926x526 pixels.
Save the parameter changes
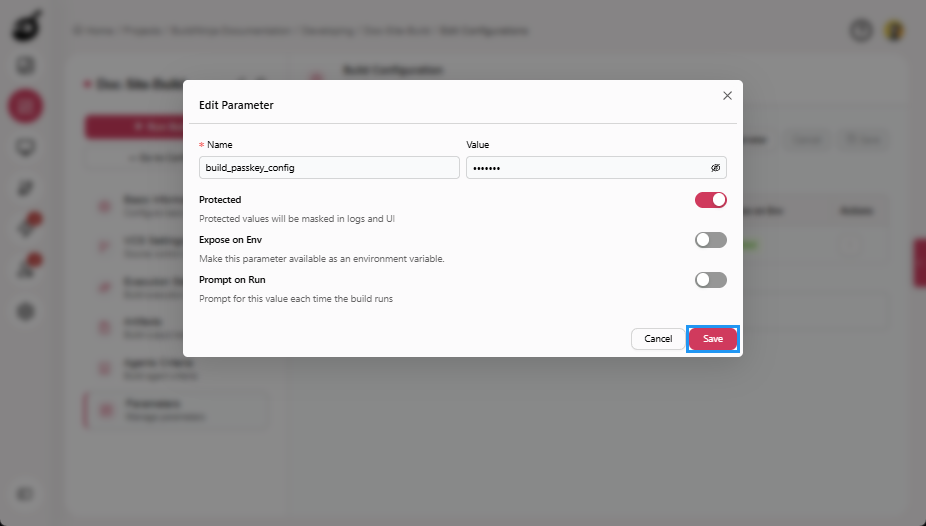713,339
